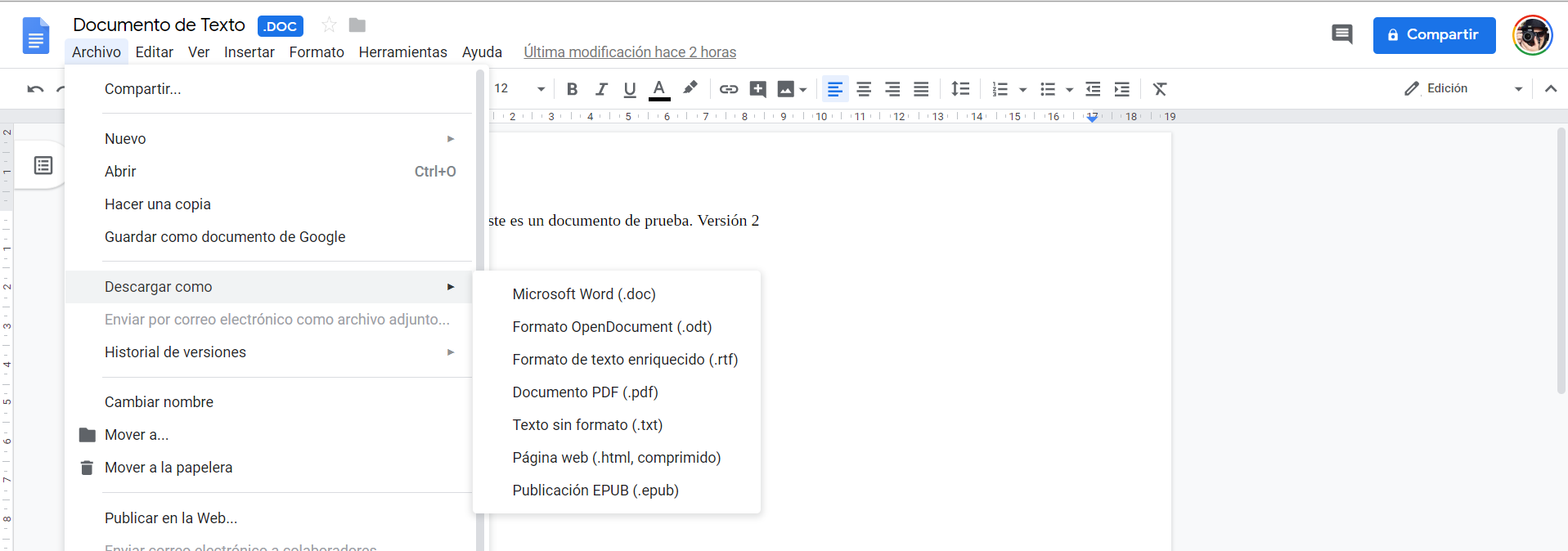This screenshot has width=1568, height=551.
Task: Open the Edición mode dropdown
Action: click(x=1463, y=88)
